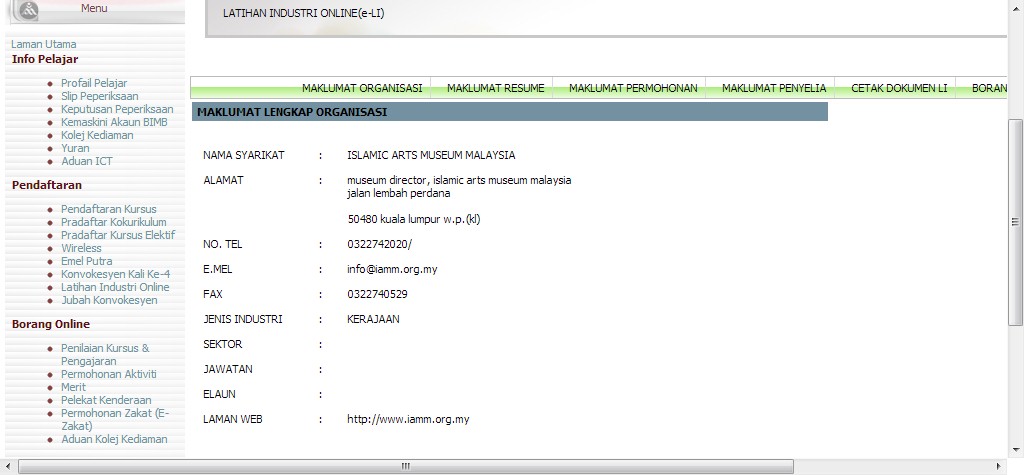Viewport: 1024px width, 475px height.
Task: Click the Borang Online section heading
Action: (x=51, y=325)
